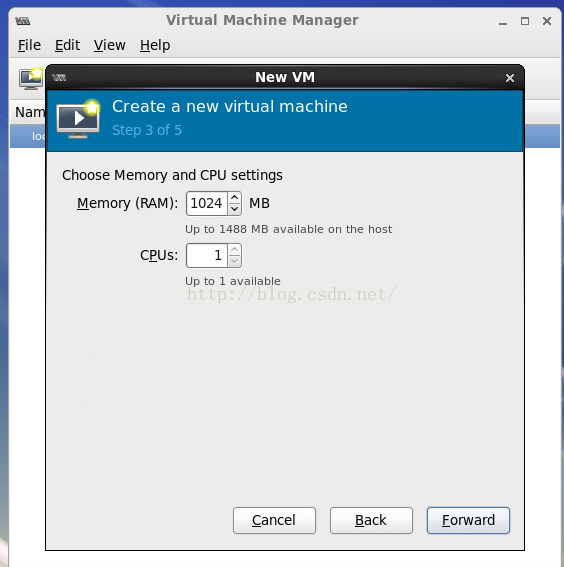The height and width of the screenshot is (567, 564).
Task: Decrease CPUs count with down arrow
Action: tap(235, 261)
